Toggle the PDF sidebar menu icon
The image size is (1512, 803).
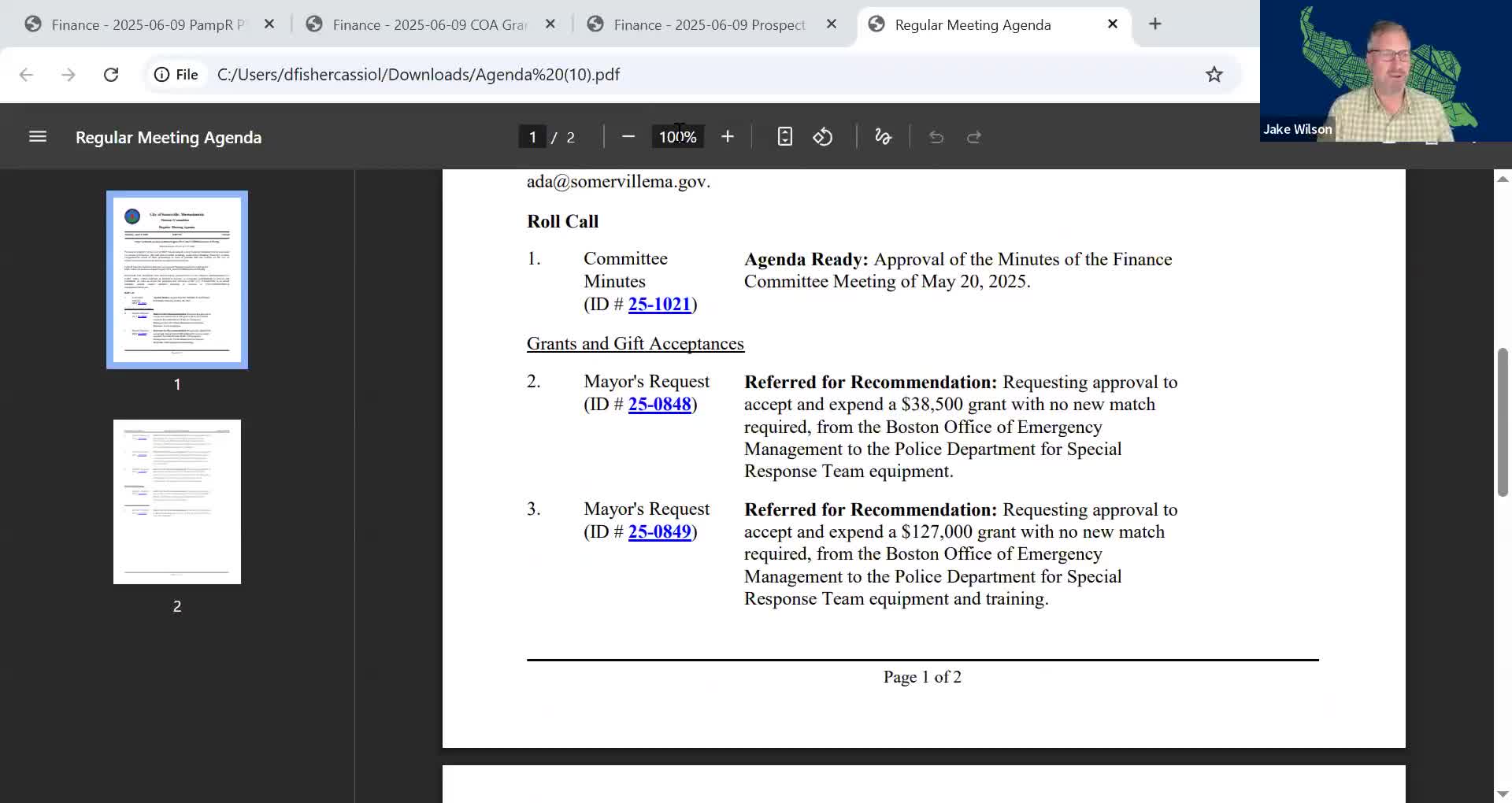(x=38, y=137)
